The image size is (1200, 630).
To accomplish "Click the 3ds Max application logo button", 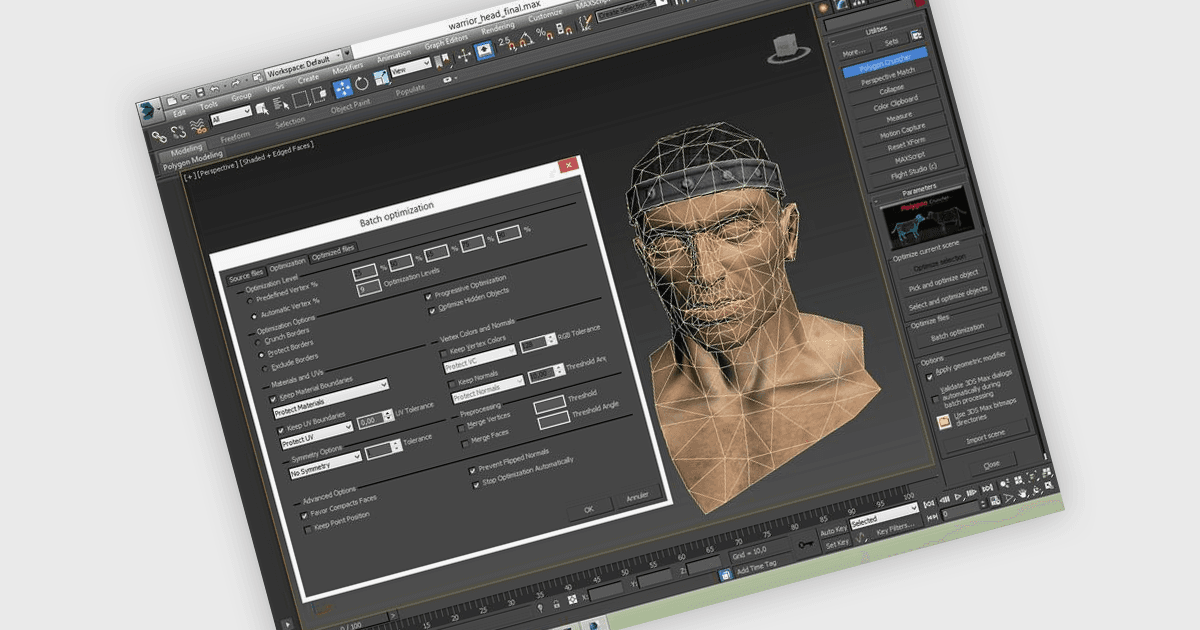I will [148, 112].
